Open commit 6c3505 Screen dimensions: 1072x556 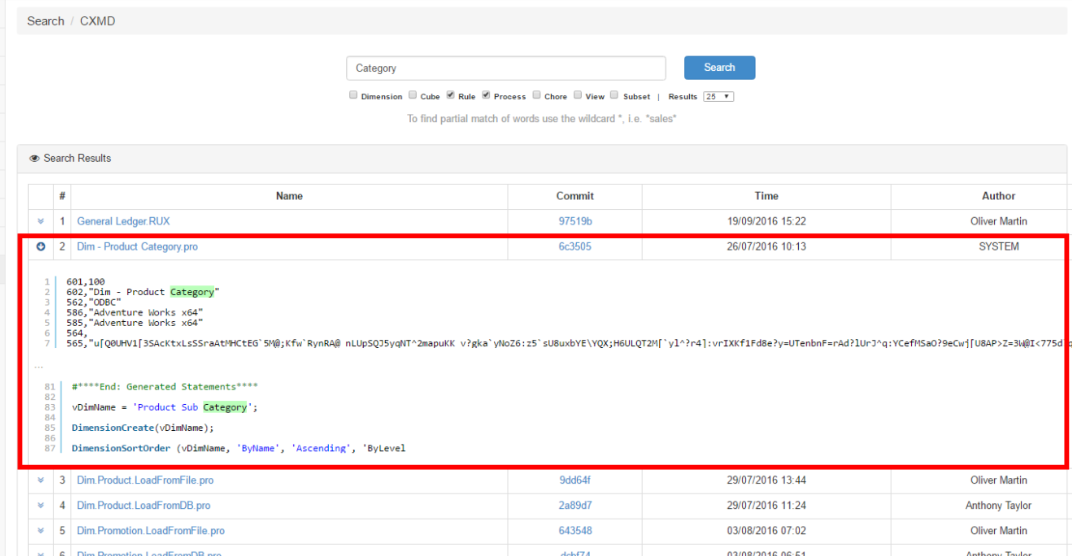pyautogui.click(x=575, y=247)
